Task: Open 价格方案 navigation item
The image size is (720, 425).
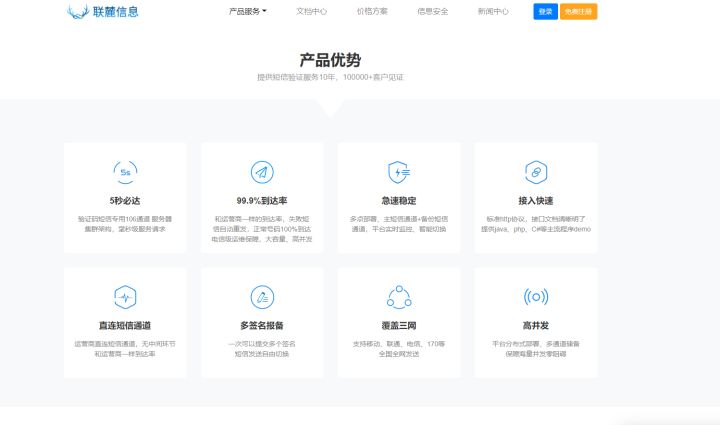Action: [372, 11]
